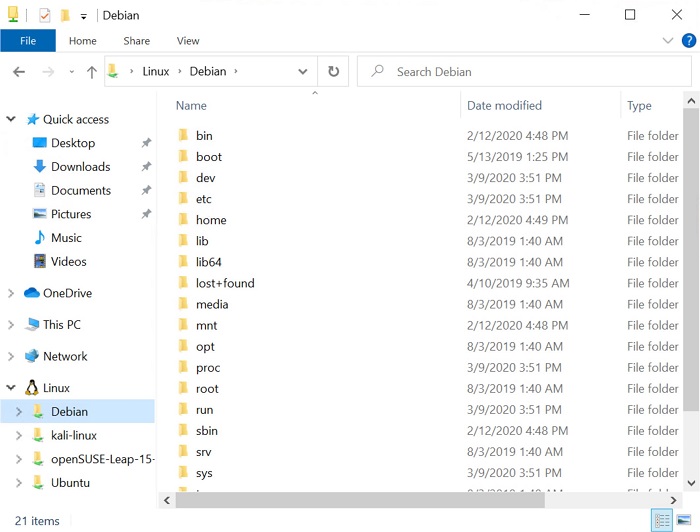Select the lost+found folder
Screen dimensions: 700x532
point(225,283)
